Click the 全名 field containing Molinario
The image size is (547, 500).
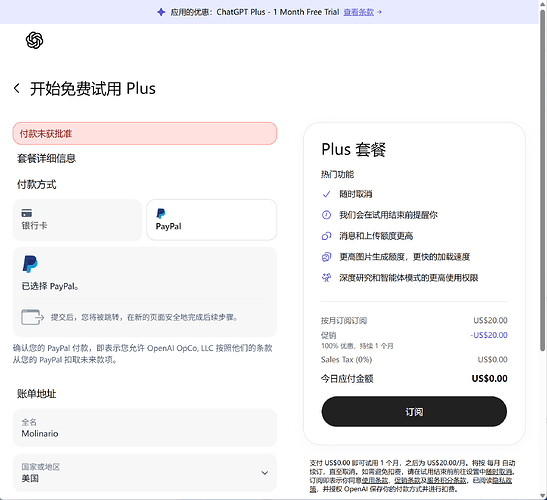[145, 428]
